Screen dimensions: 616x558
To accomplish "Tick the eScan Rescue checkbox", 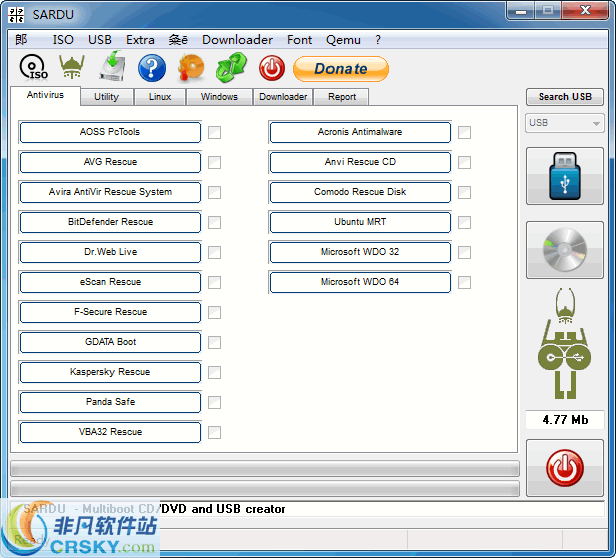I will click(214, 283).
